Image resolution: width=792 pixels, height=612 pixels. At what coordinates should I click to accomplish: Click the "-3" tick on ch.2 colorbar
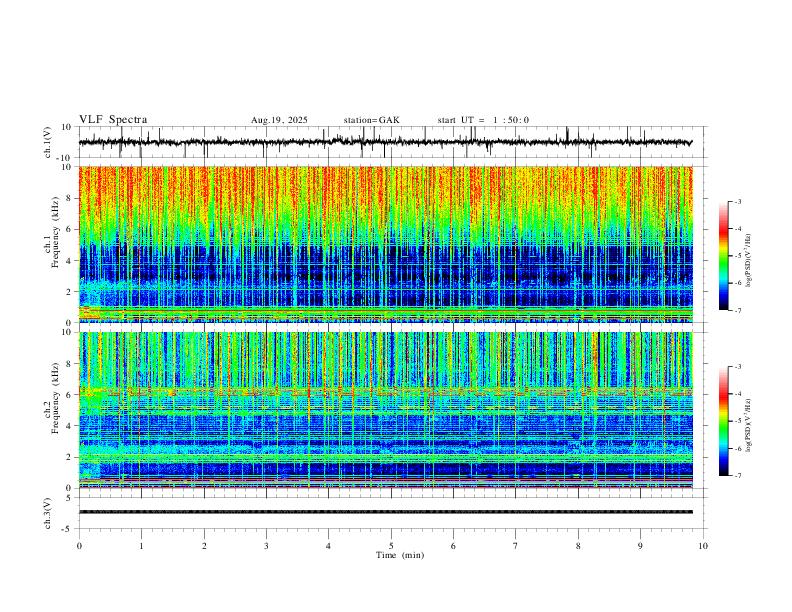coord(738,367)
